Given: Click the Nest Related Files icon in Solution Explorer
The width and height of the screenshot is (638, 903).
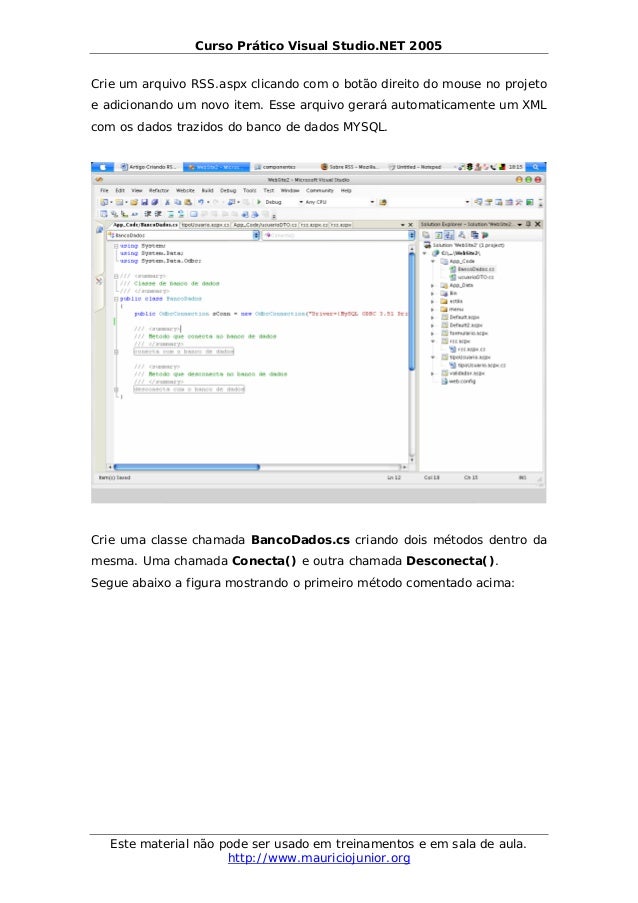Looking at the screenshot, I should [449, 235].
